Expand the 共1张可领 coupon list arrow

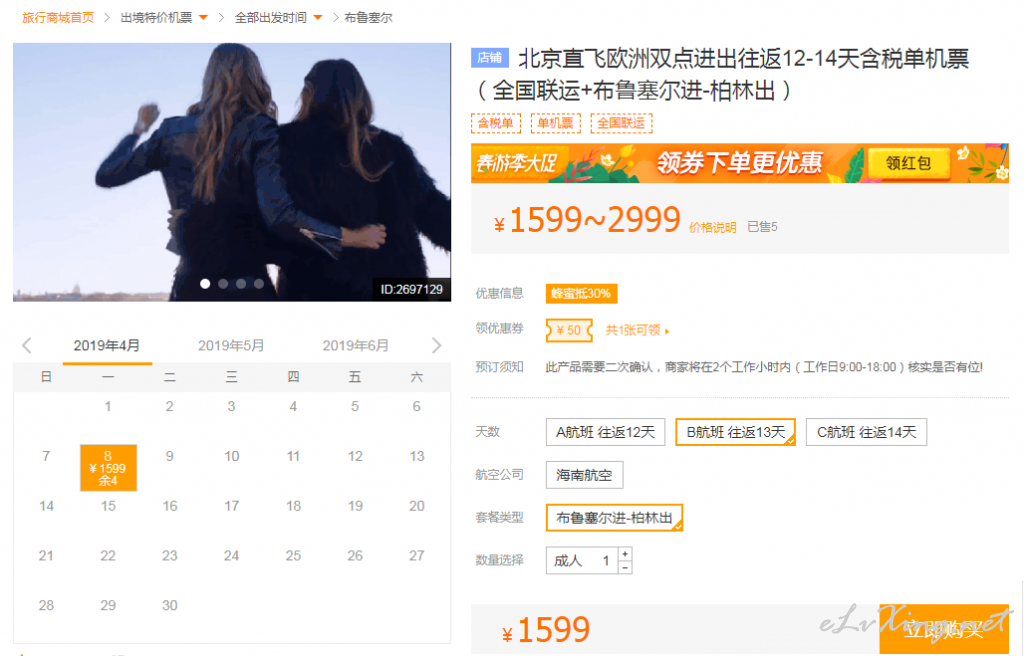[667, 331]
